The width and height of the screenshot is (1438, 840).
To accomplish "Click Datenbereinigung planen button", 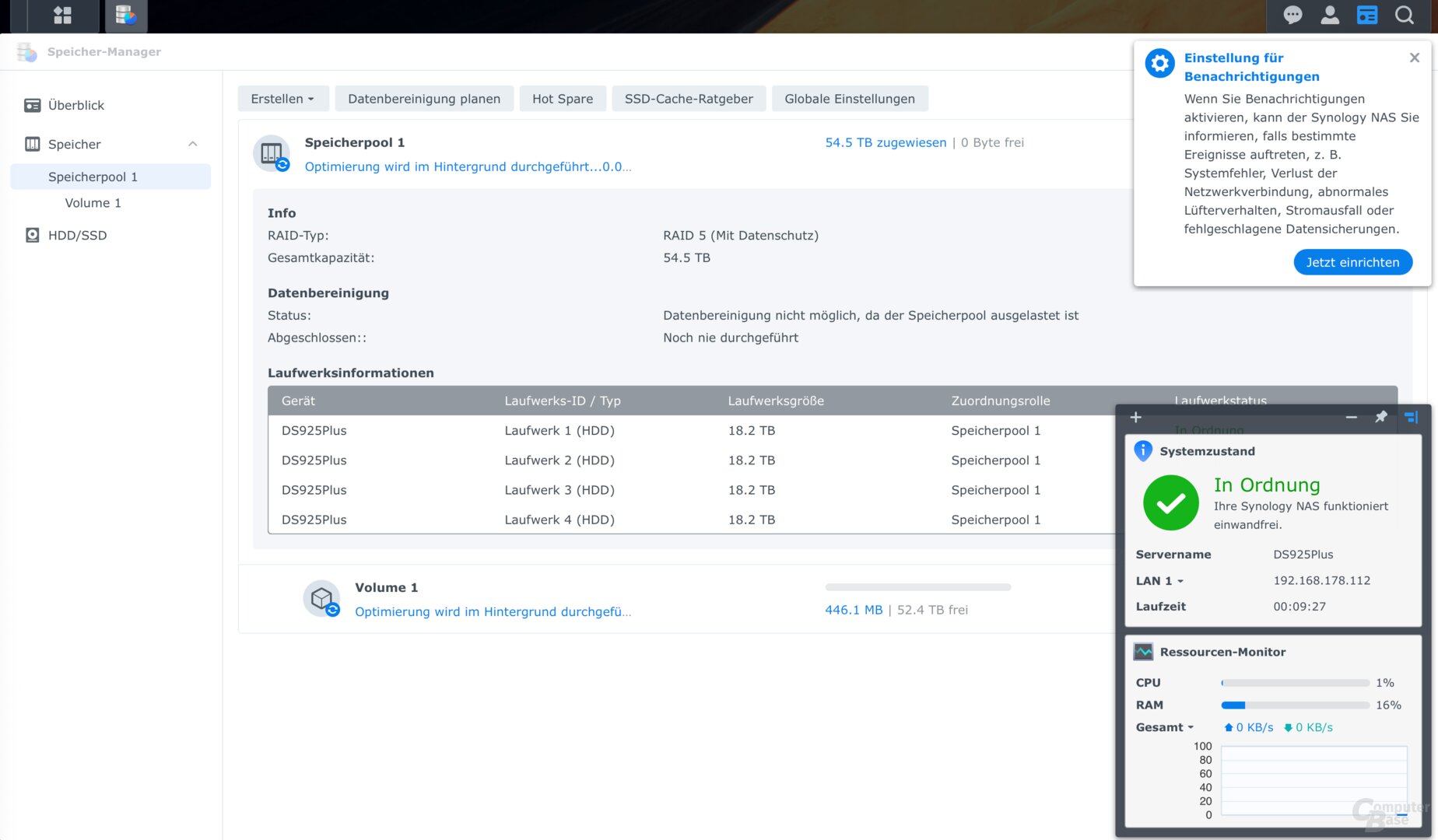I will [424, 99].
